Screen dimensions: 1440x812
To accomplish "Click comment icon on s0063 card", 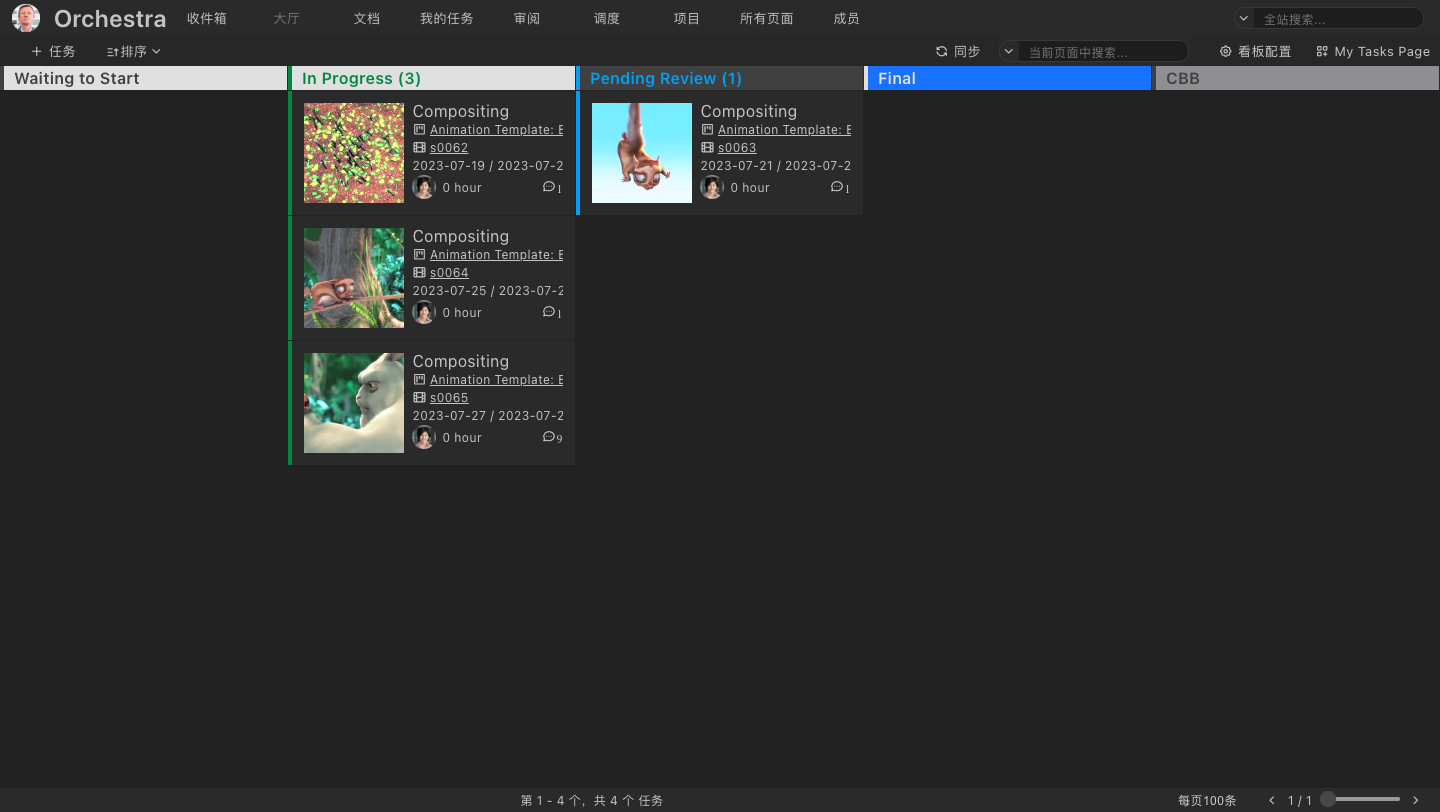I will 837,187.
